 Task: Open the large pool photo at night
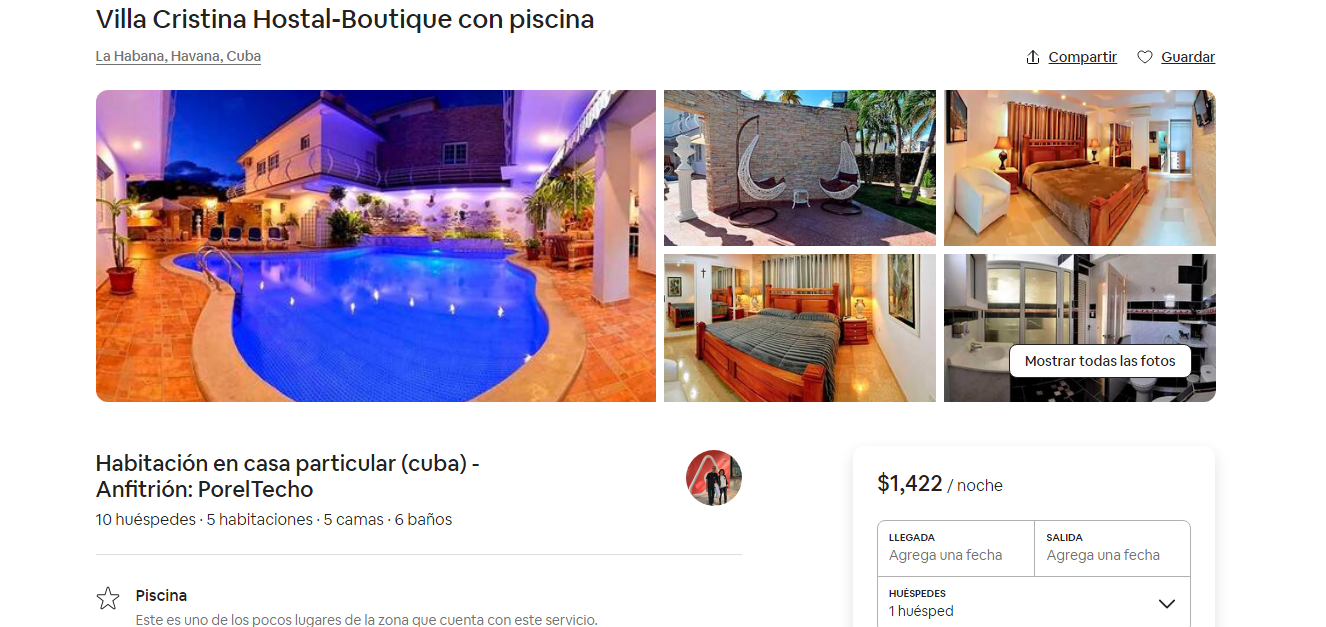click(x=376, y=246)
